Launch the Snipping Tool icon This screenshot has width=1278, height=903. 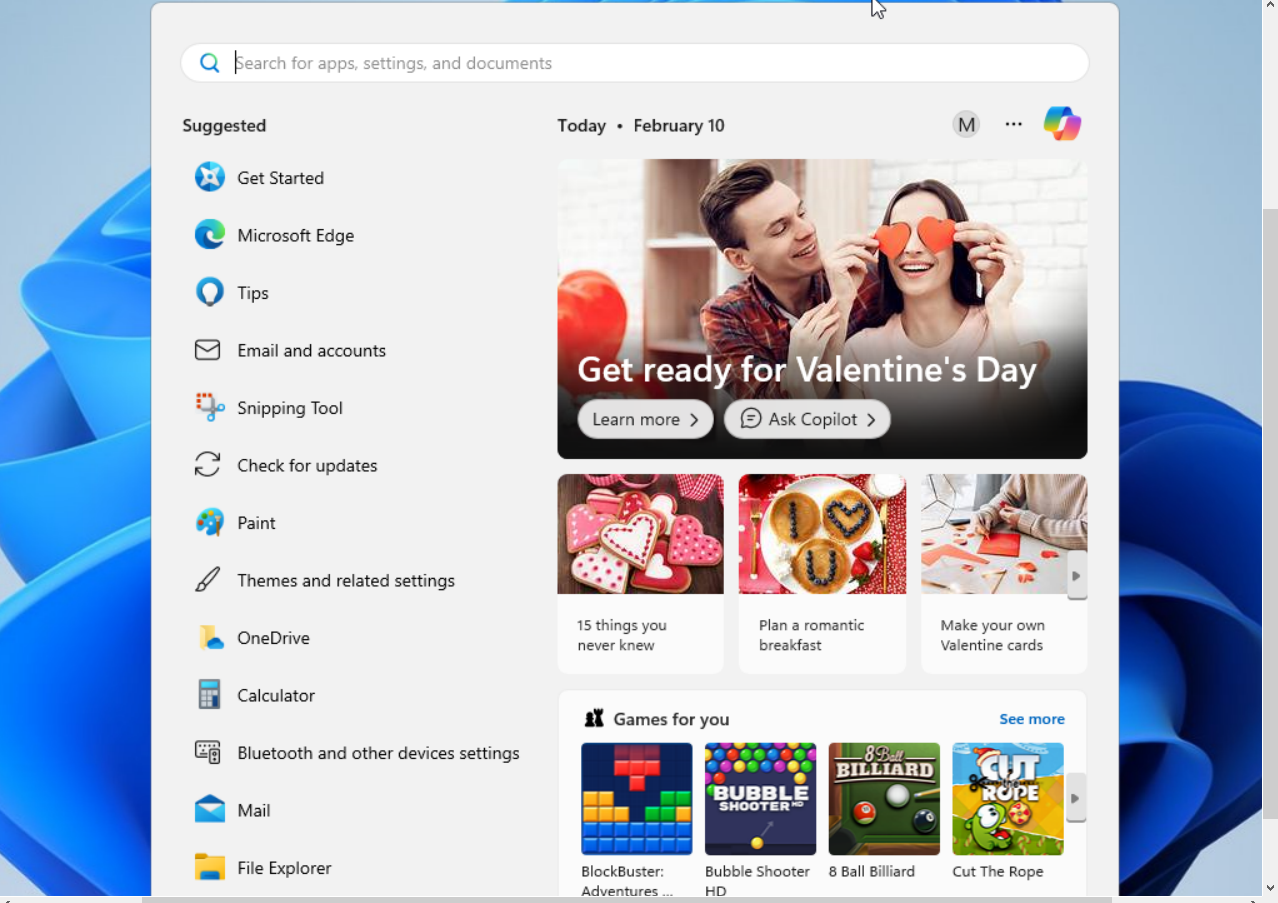click(209, 407)
